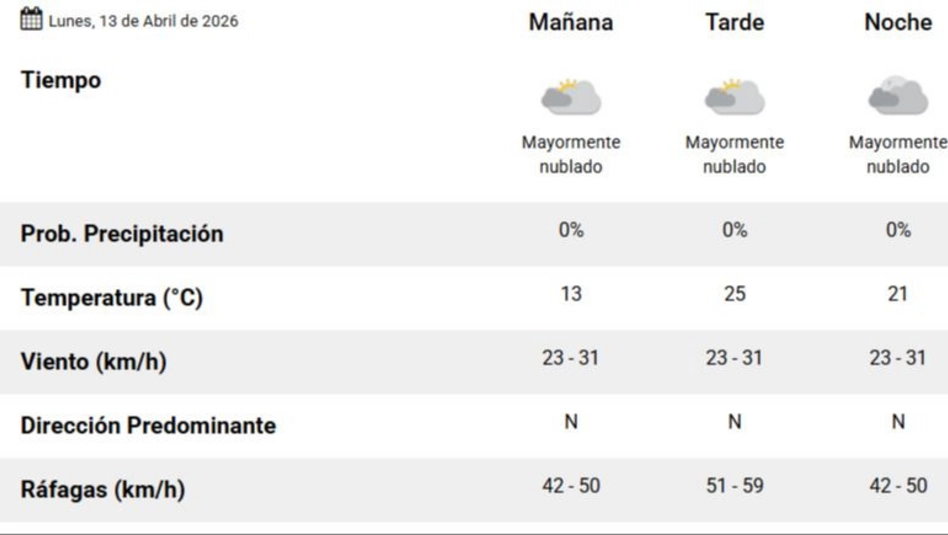
Task: Click the Prob. Precipitación row label
Action: pyautogui.click(x=122, y=234)
